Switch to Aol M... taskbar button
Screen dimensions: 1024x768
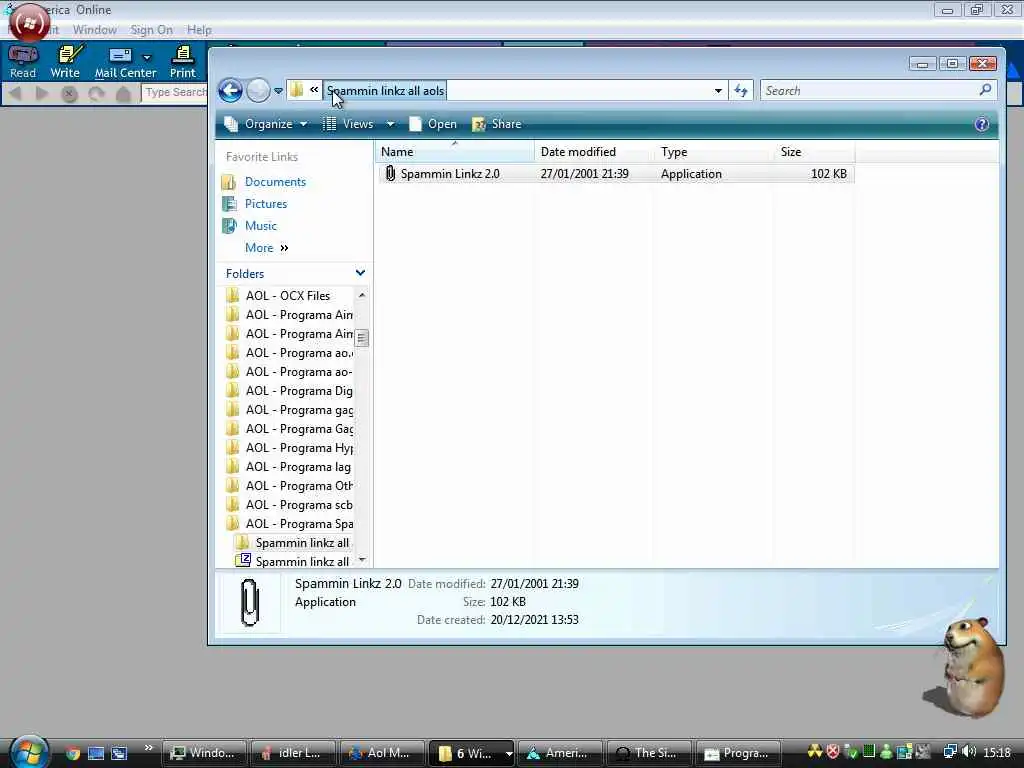pyautogui.click(x=382, y=753)
